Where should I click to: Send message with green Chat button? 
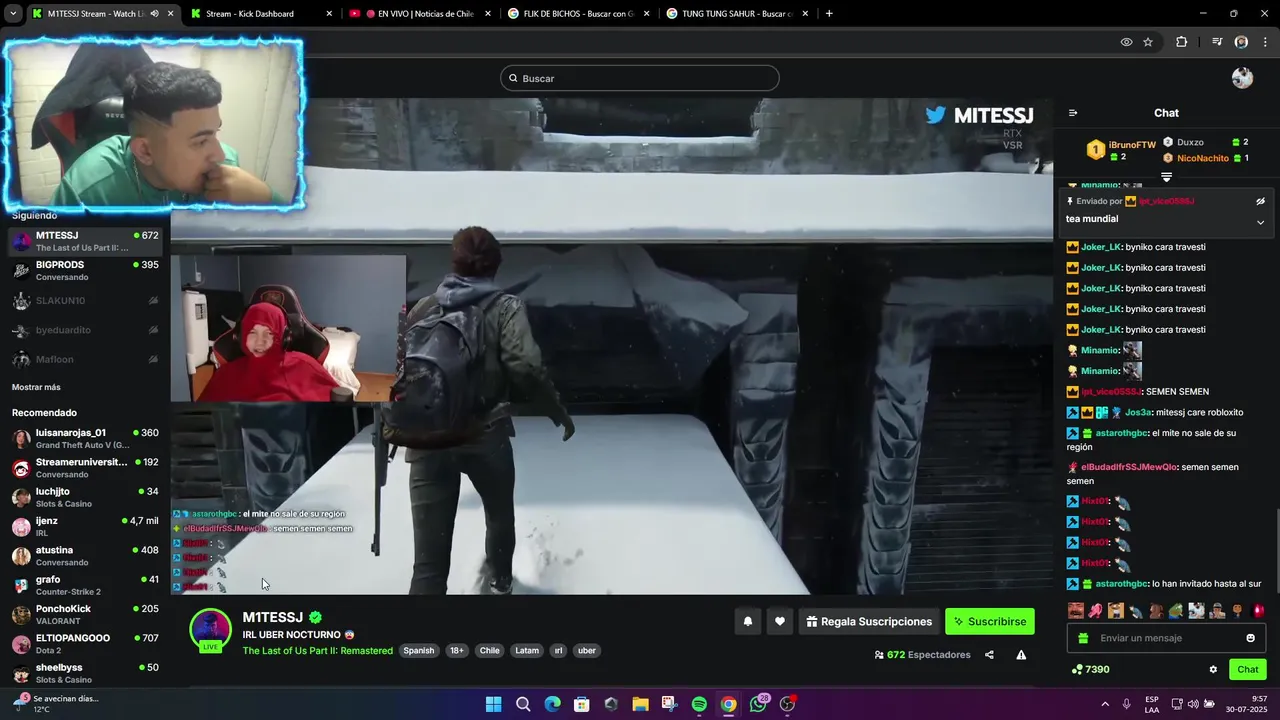click(1248, 670)
